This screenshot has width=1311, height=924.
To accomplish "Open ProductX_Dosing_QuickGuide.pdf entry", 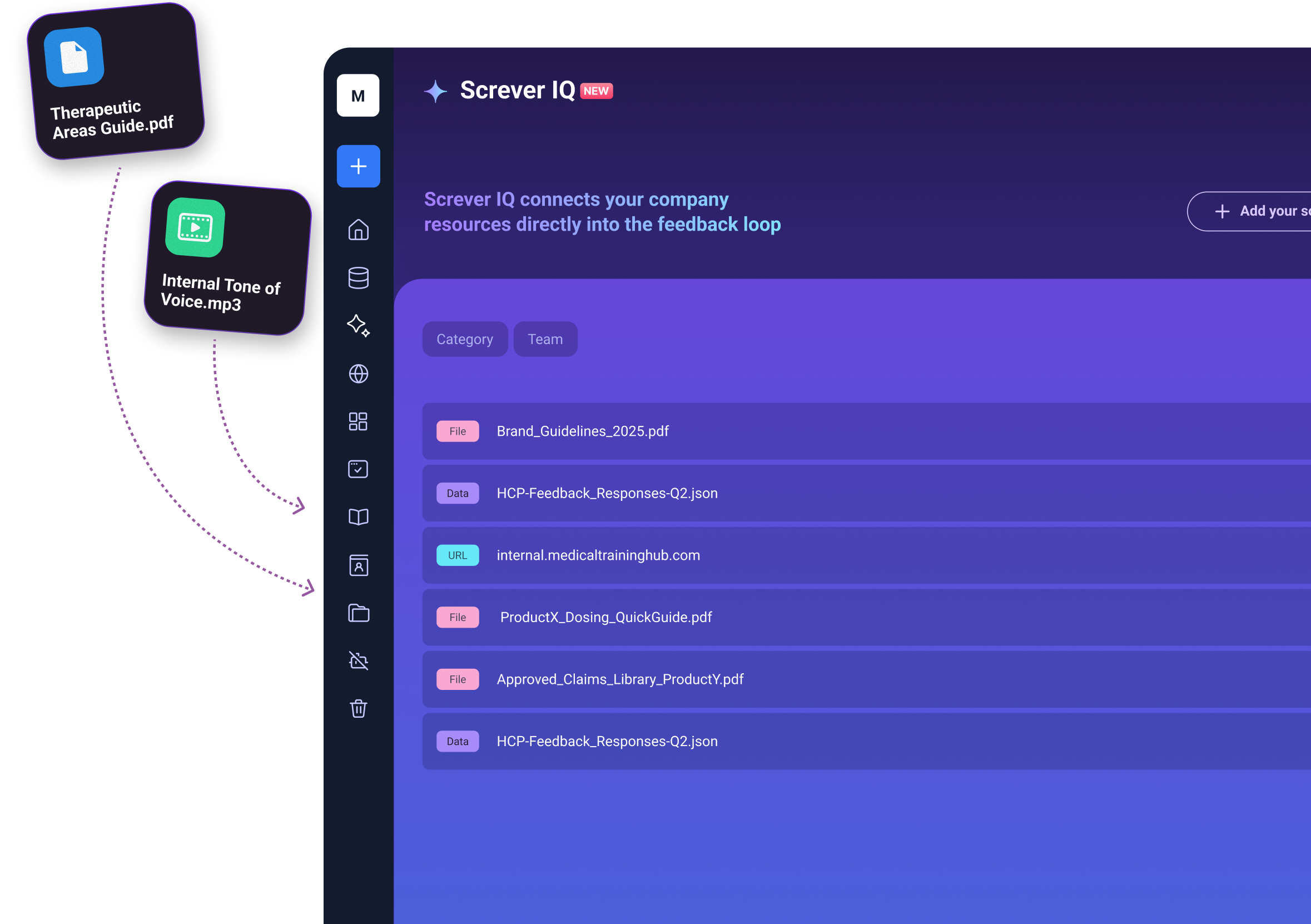I will tap(605, 617).
